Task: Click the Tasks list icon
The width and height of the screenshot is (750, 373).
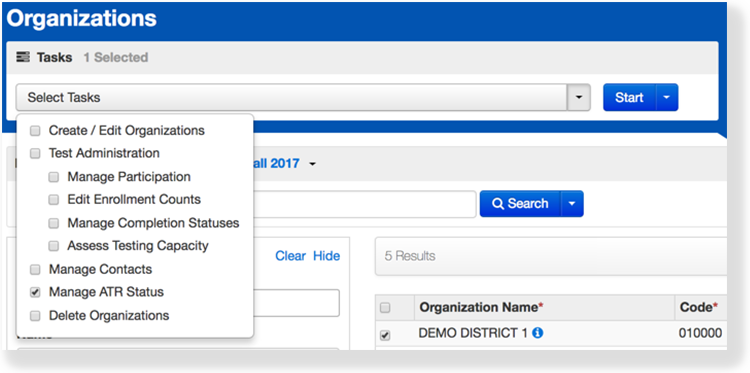Action: (x=23, y=57)
